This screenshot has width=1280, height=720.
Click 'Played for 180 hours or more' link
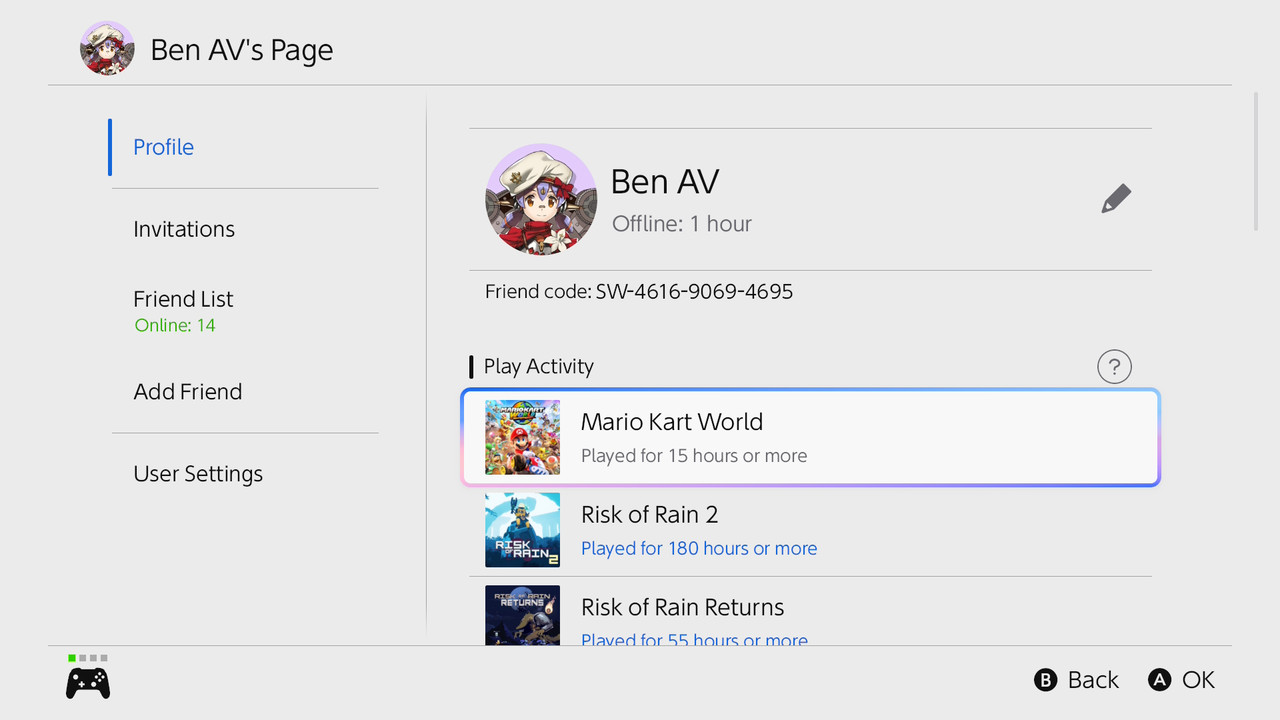point(699,548)
